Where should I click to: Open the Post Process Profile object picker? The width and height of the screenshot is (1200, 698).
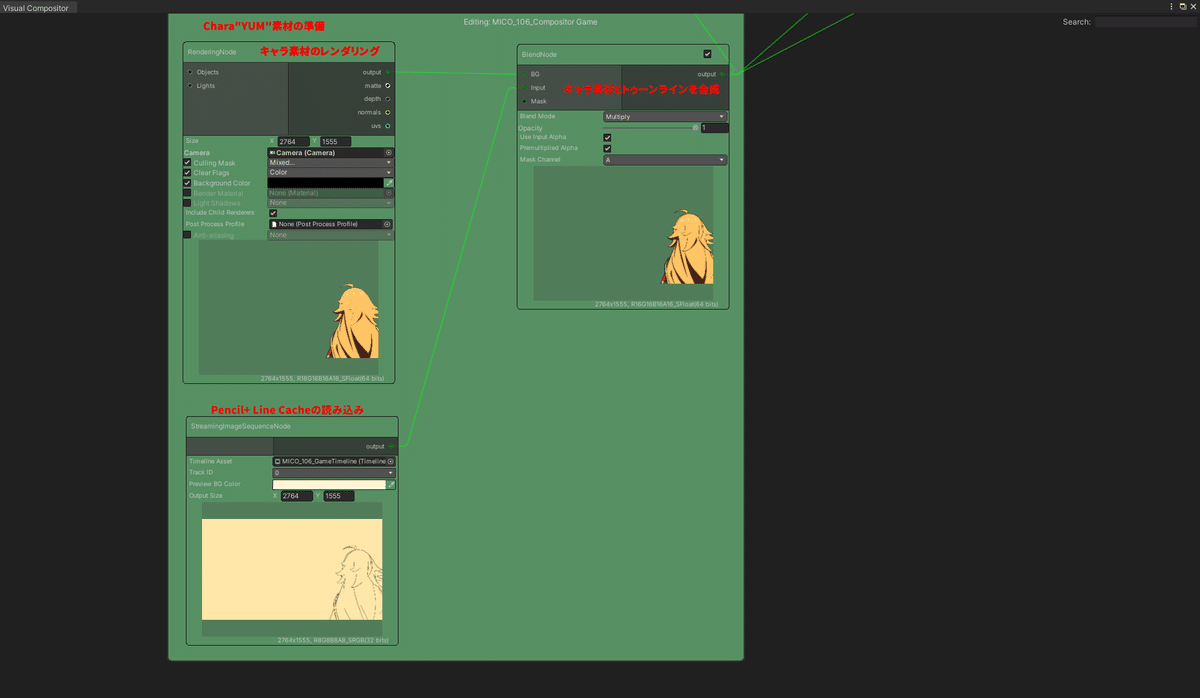click(388, 224)
